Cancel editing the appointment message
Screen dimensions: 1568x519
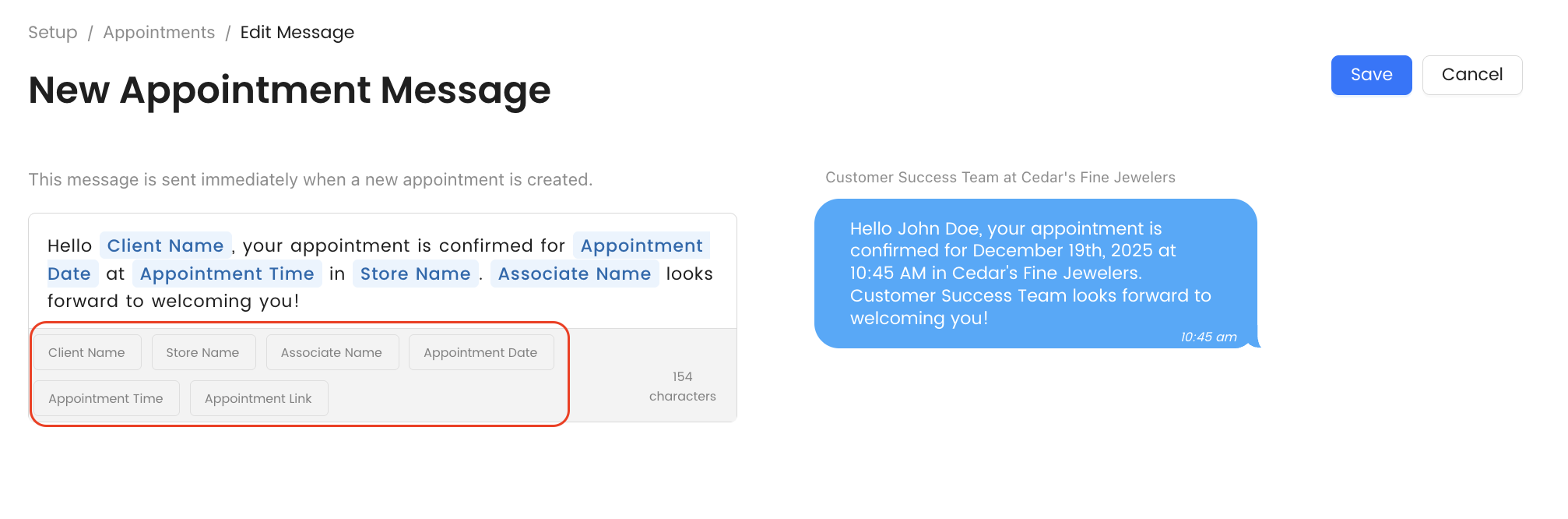tap(1471, 75)
